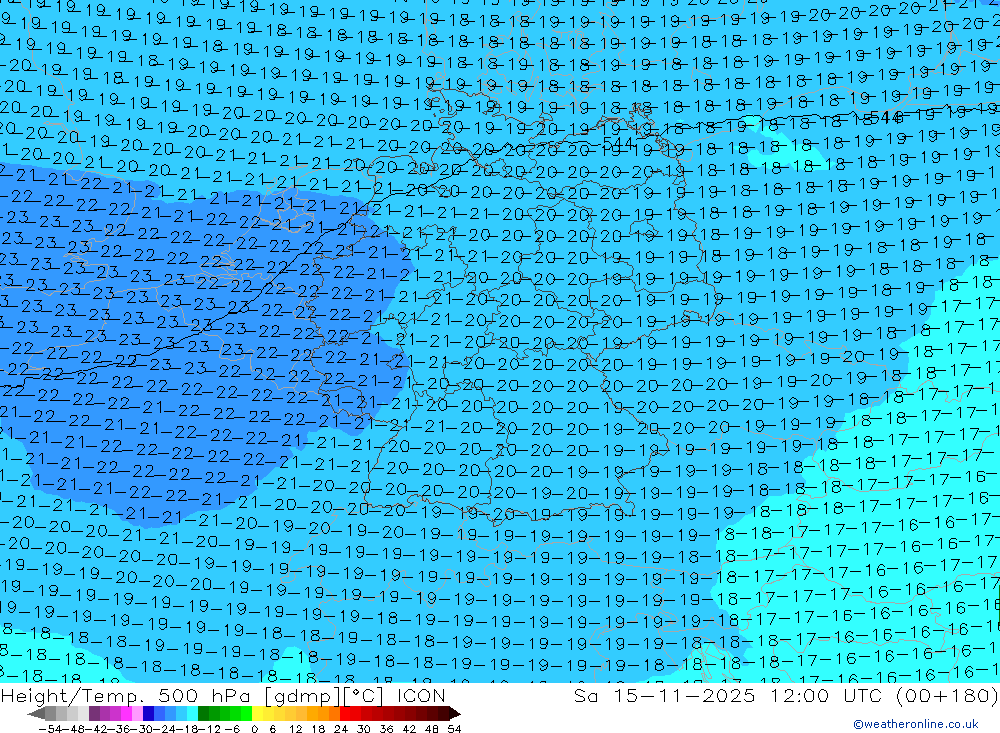Pick the pure blue swatch above the -30 label
Image resolution: width=1000 pixels, height=733 pixels.
148,713
